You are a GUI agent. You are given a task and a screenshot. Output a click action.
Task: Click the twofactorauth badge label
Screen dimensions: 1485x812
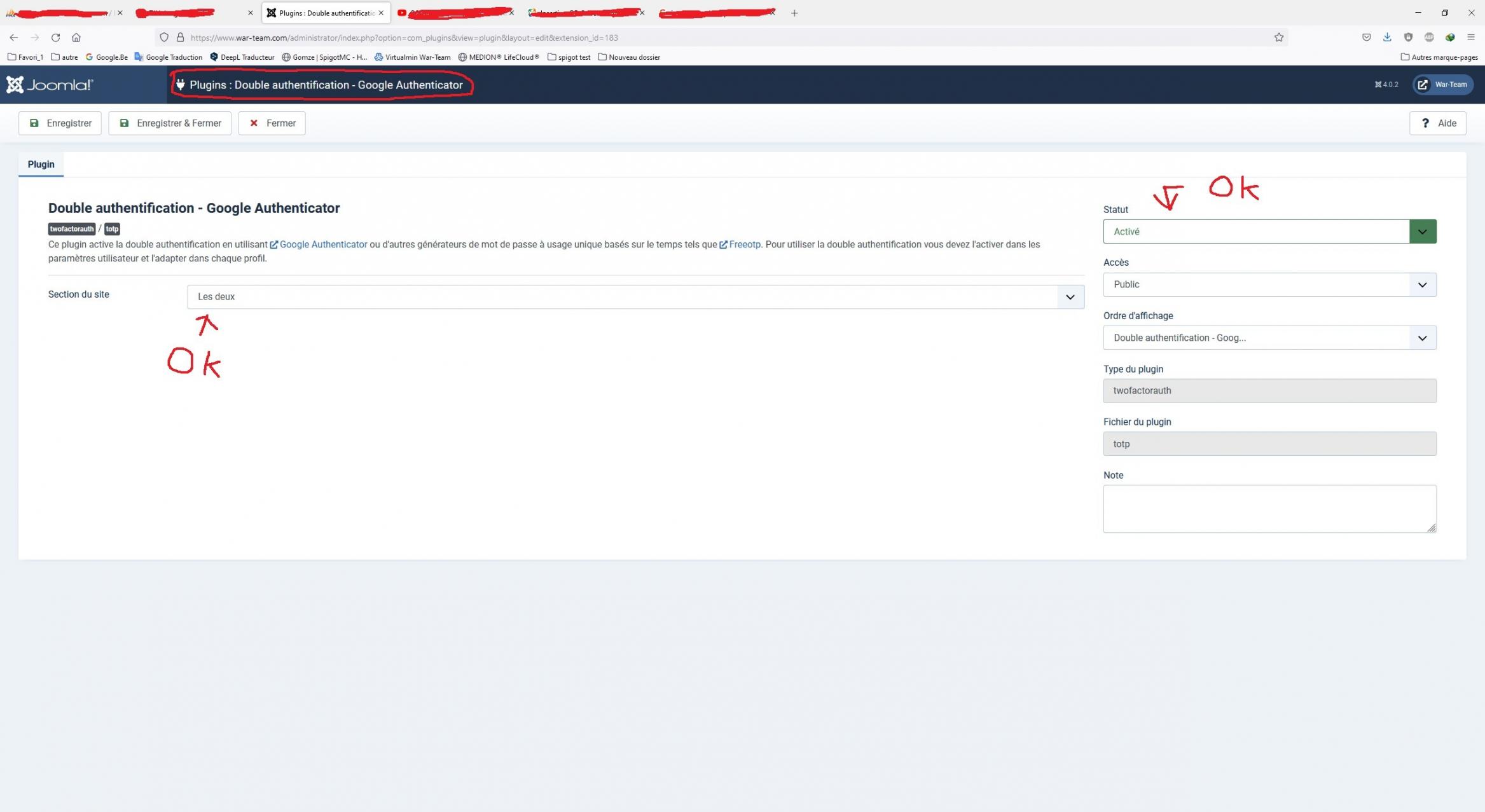click(x=72, y=229)
